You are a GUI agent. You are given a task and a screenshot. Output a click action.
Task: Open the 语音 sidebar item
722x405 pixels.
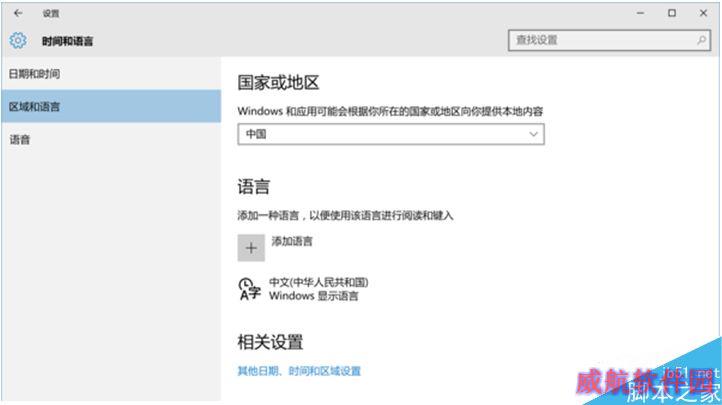[x=111, y=139]
